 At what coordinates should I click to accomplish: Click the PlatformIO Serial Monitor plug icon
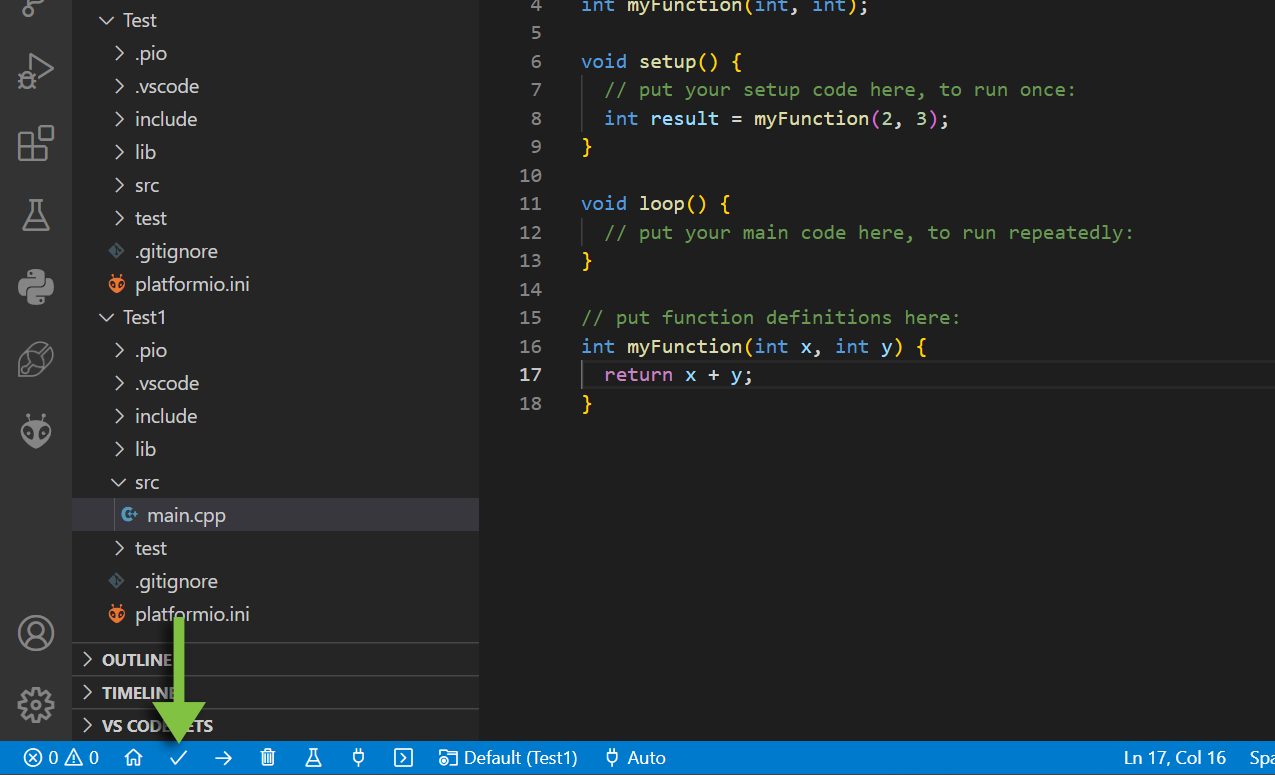tap(358, 758)
